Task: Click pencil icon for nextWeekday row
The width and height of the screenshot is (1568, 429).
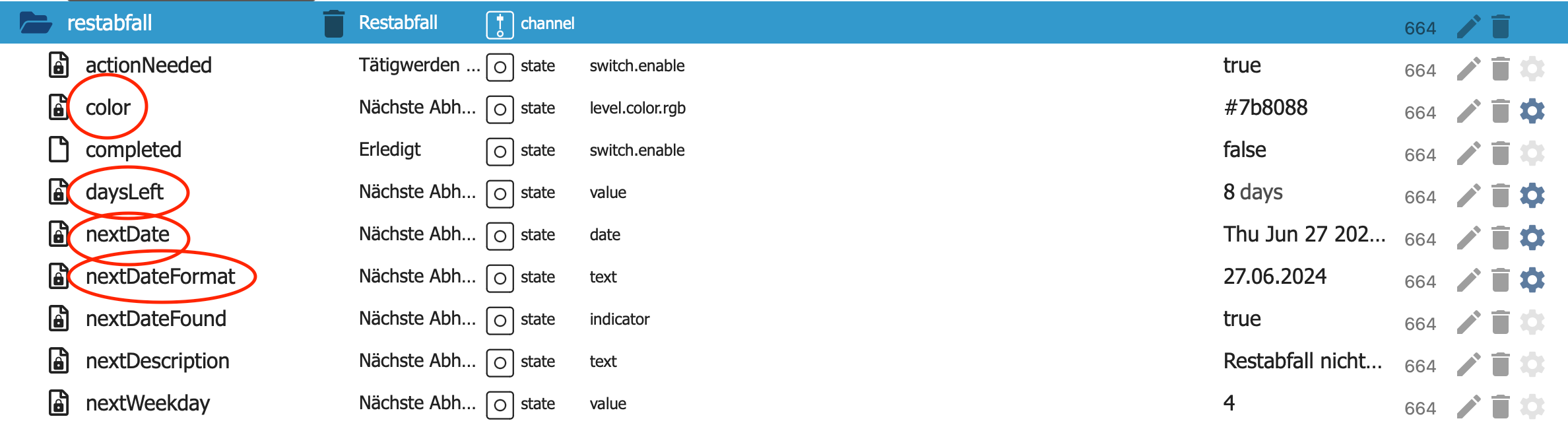Action: (1468, 407)
